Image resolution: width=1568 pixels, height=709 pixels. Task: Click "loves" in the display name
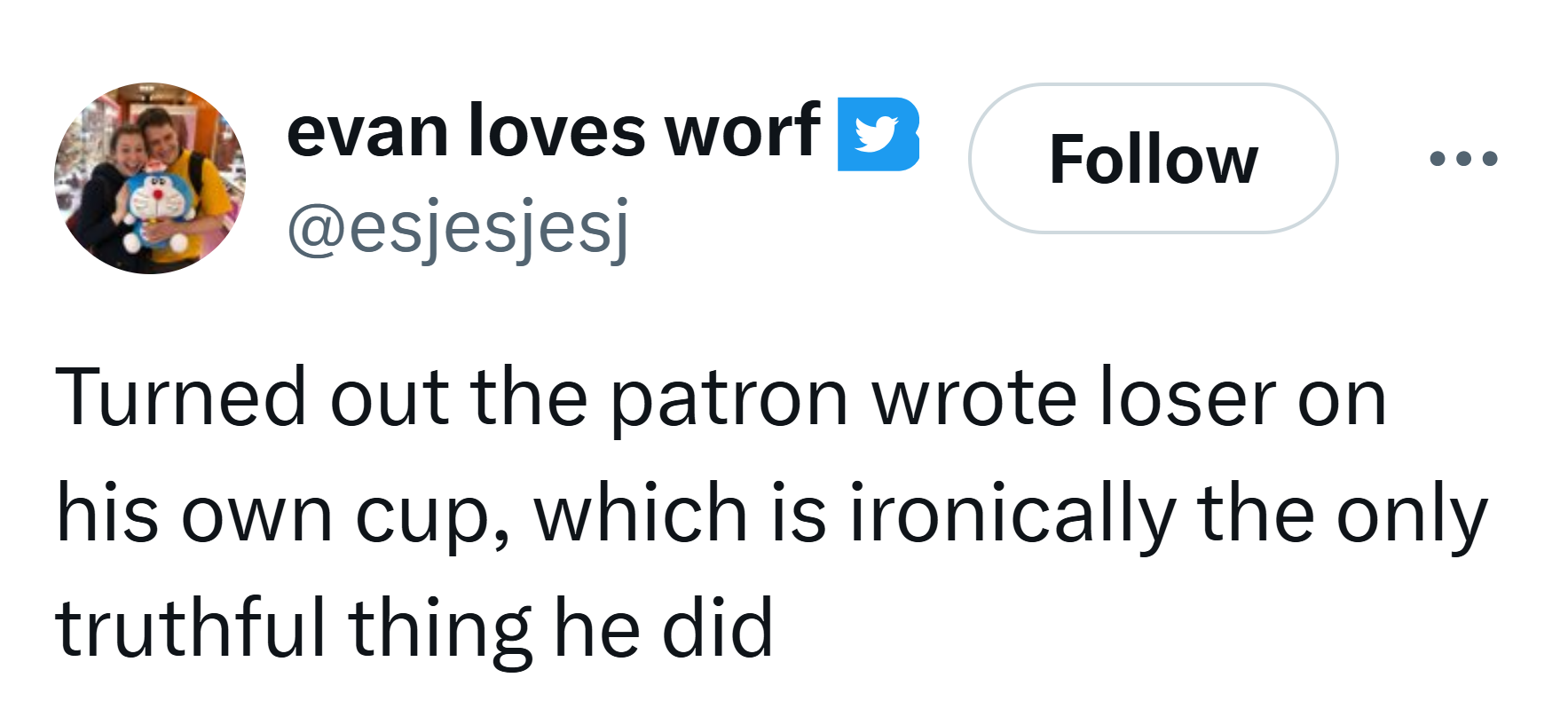[556, 131]
